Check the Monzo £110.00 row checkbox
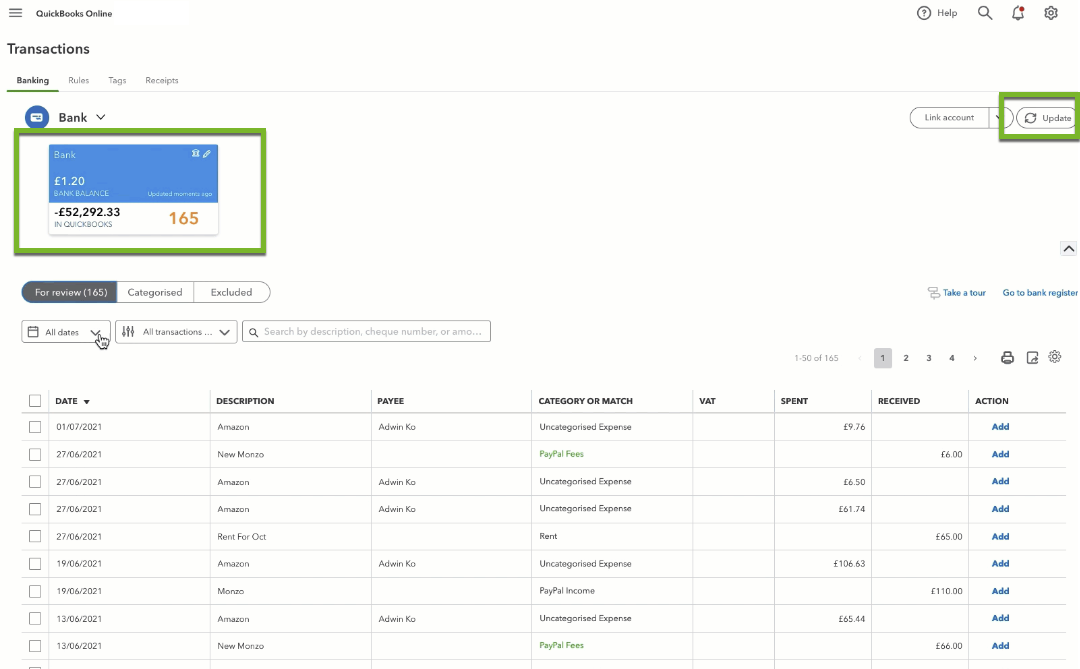1080x669 pixels. 35,591
